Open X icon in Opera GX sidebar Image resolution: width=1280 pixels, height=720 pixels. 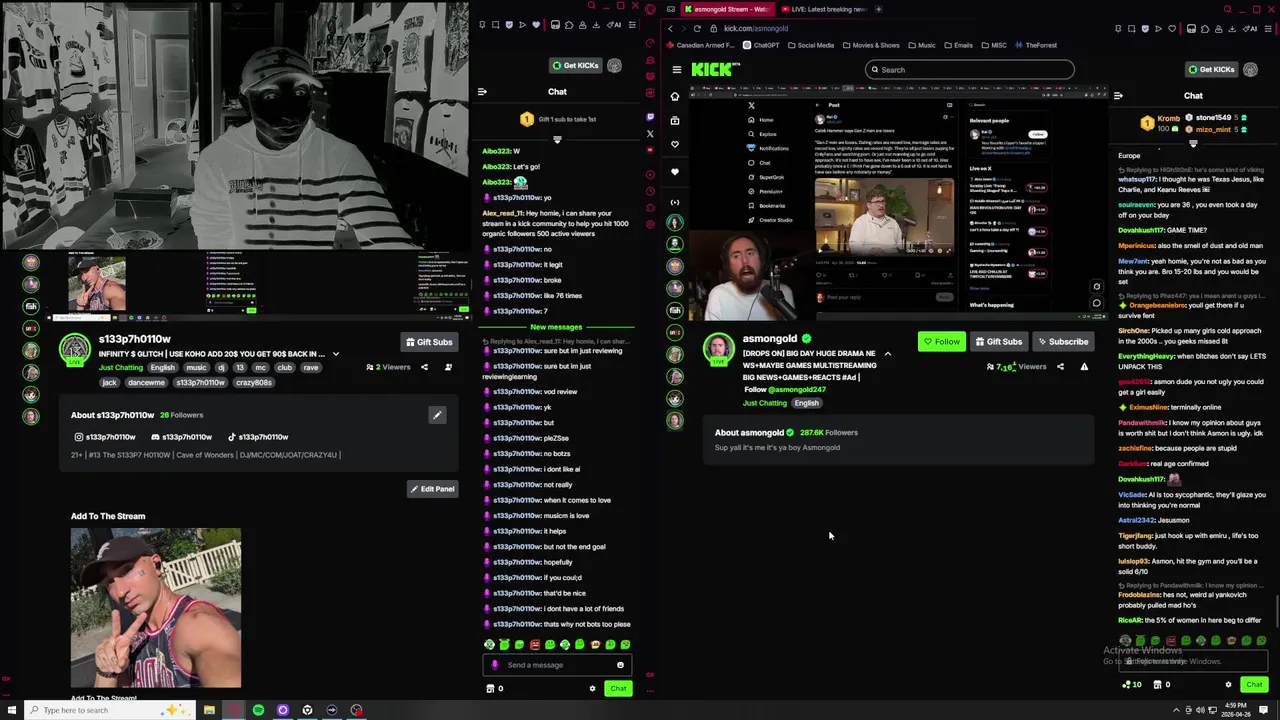pyautogui.click(x=650, y=133)
